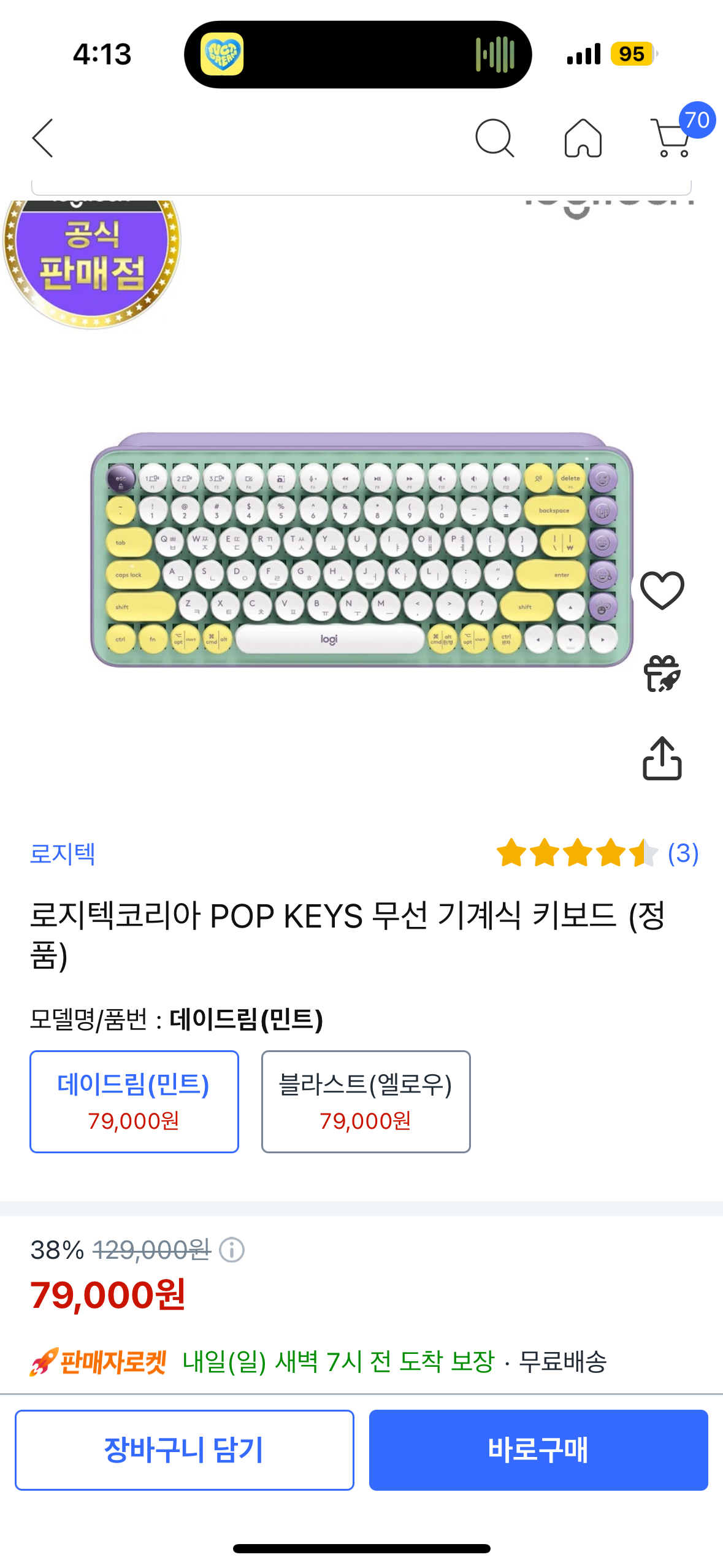Open the shopping cart with 70 items
The image size is (723, 1568).
tap(674, 138)
